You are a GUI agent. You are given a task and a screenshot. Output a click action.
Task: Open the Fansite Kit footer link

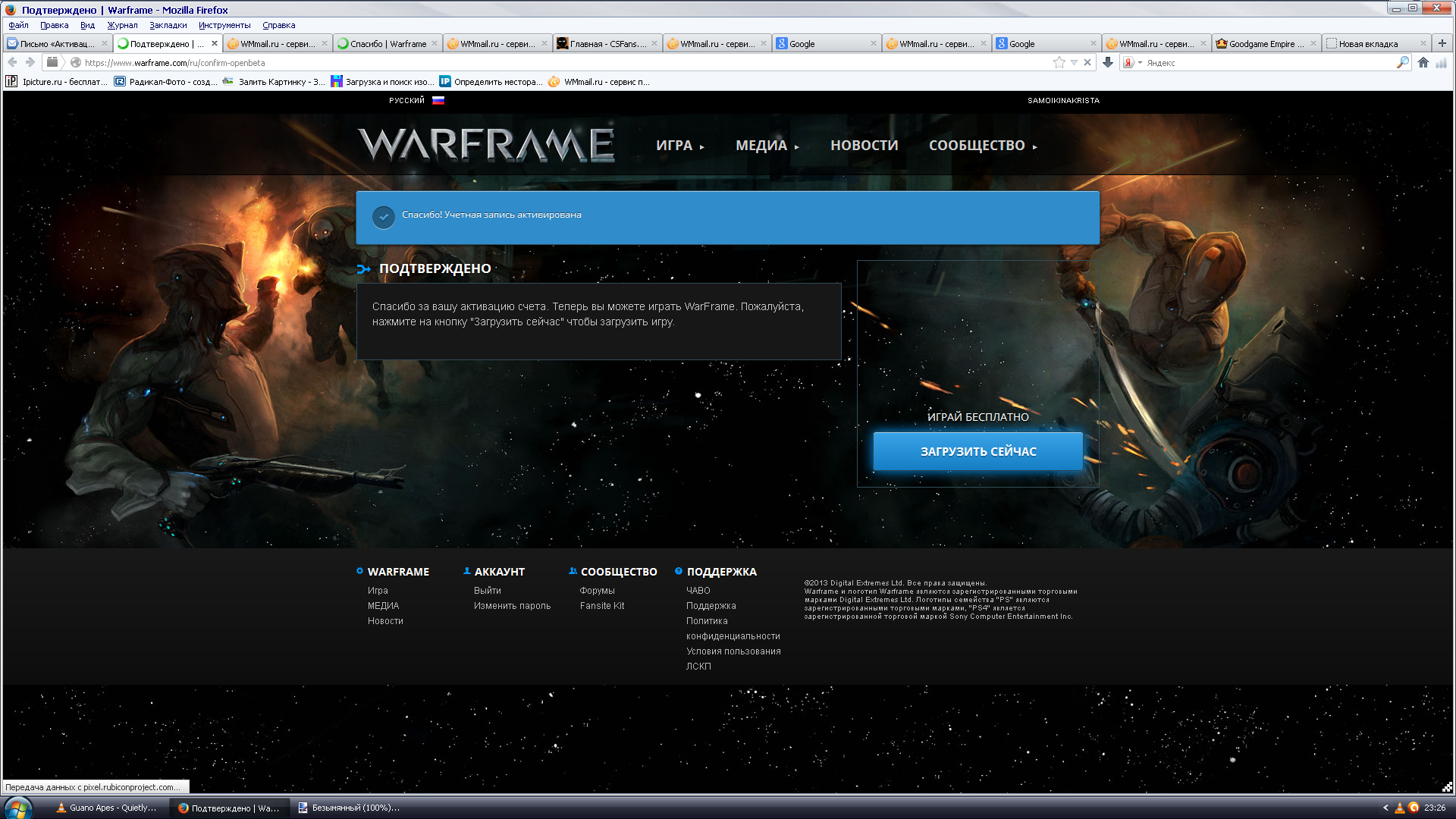602,606
